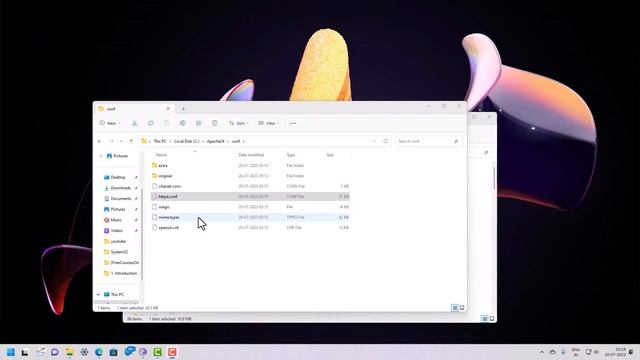Show hidden system tray icons
This screenshot has height=360, width=640.
[542, 352]
